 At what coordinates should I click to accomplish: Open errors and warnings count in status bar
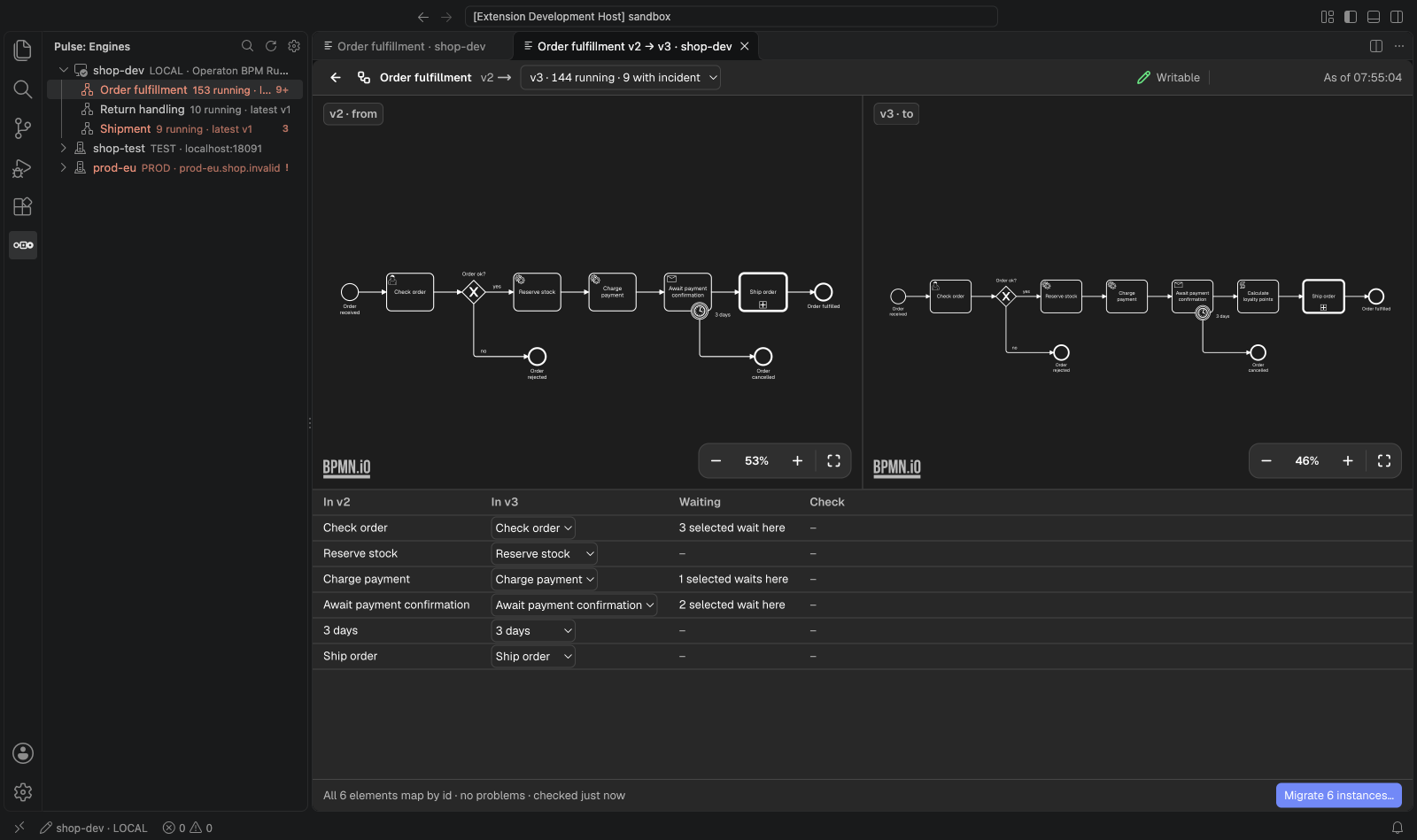pos(188,828)
